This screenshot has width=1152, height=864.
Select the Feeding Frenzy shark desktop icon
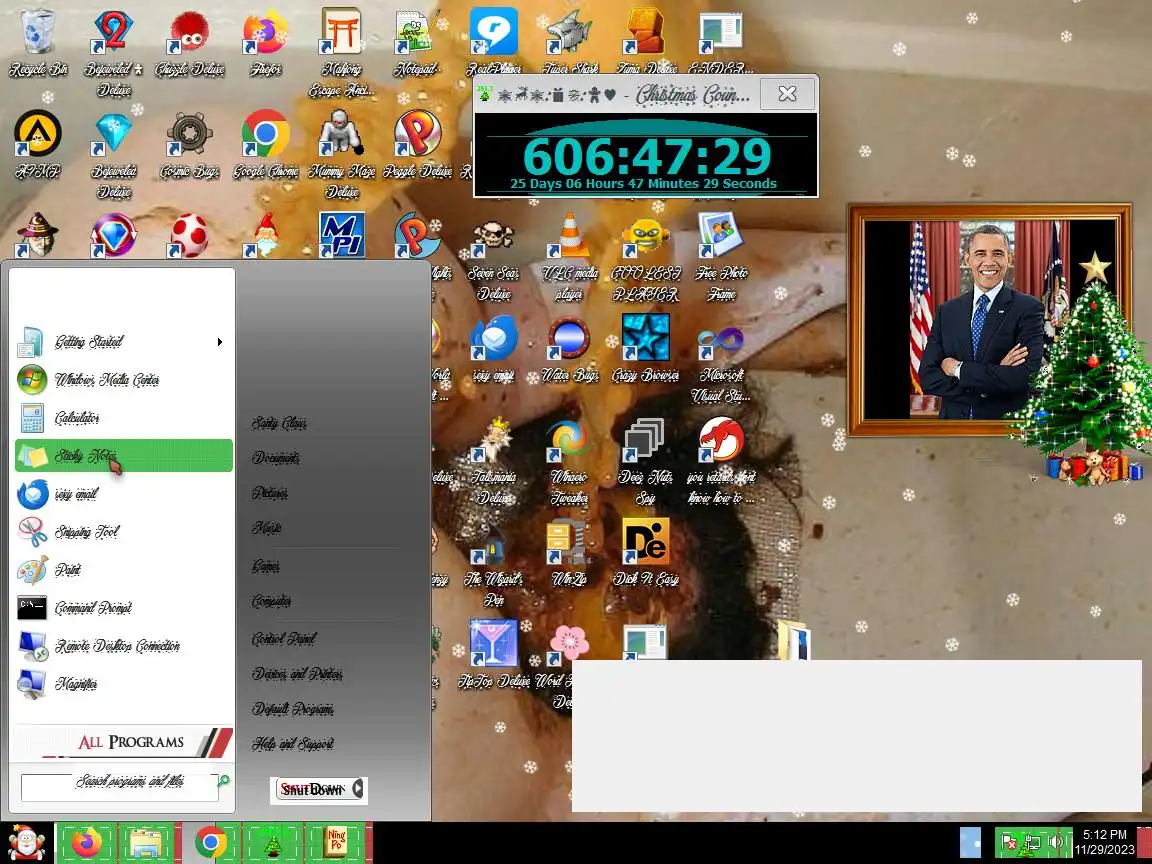(569, 40)
